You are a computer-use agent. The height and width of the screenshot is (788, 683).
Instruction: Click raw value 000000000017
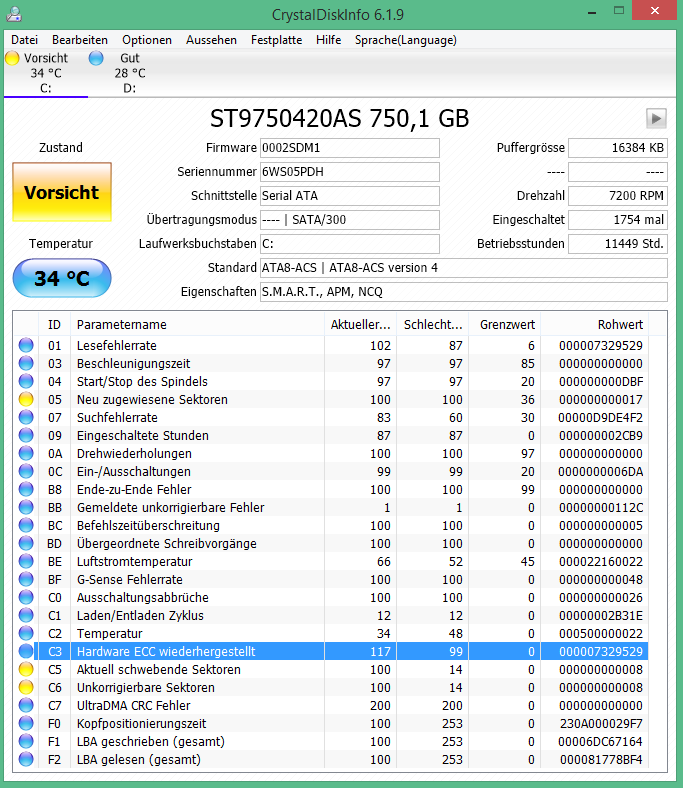(x=601, y=400)
